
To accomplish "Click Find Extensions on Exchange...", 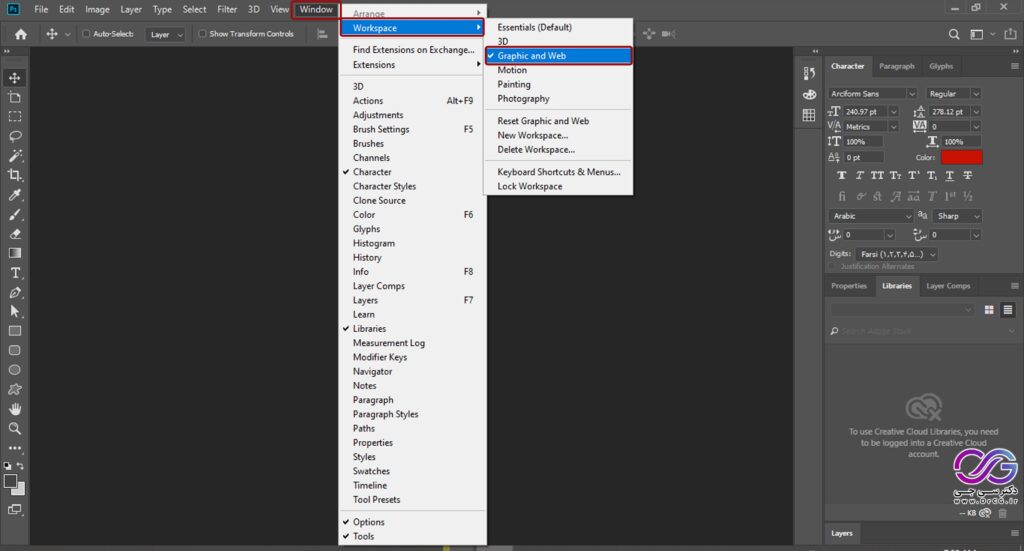I will [412, 50].
